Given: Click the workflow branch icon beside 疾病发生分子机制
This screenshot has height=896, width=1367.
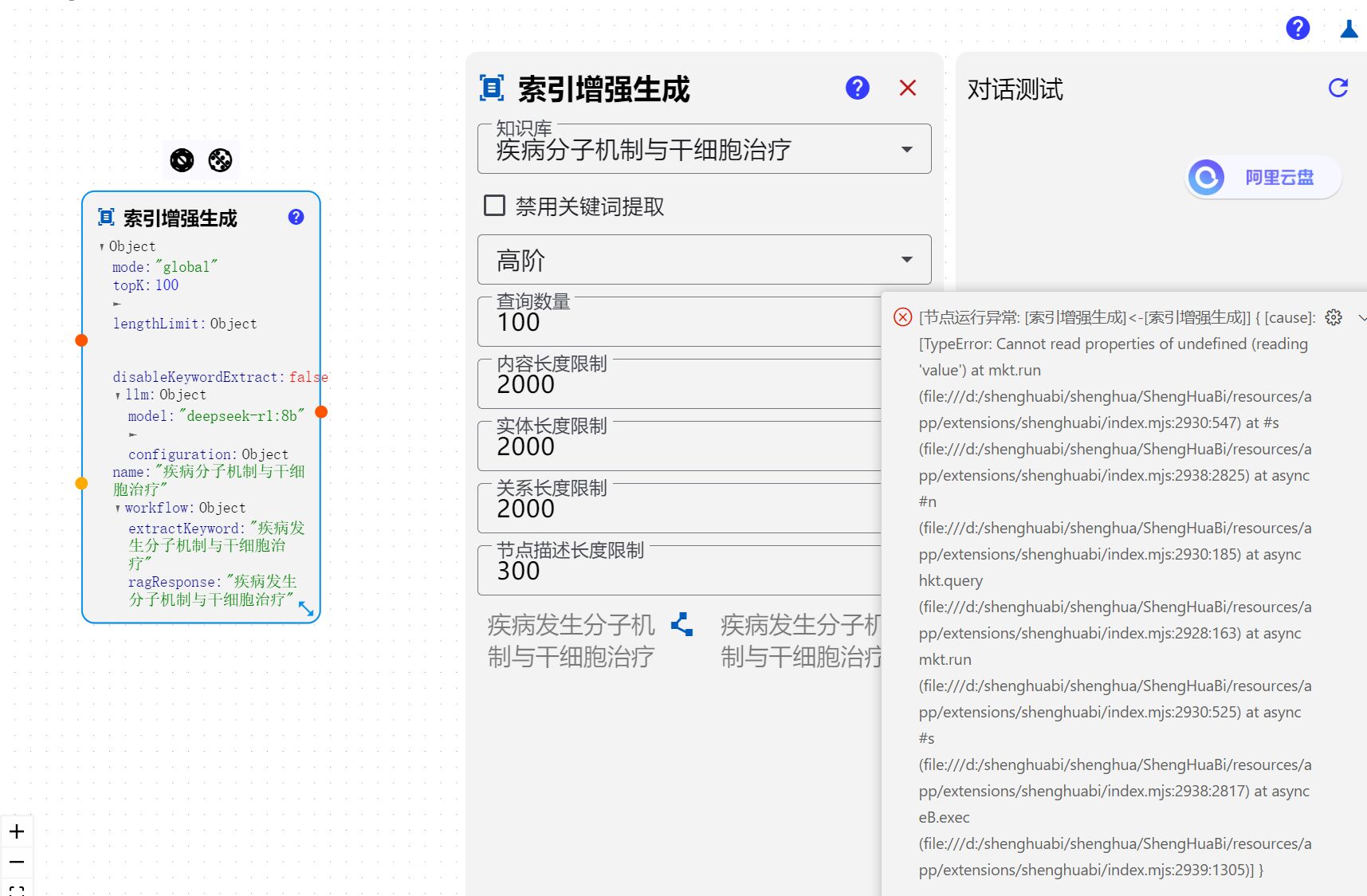Looking at the screenshot, I should coord(682,624).
